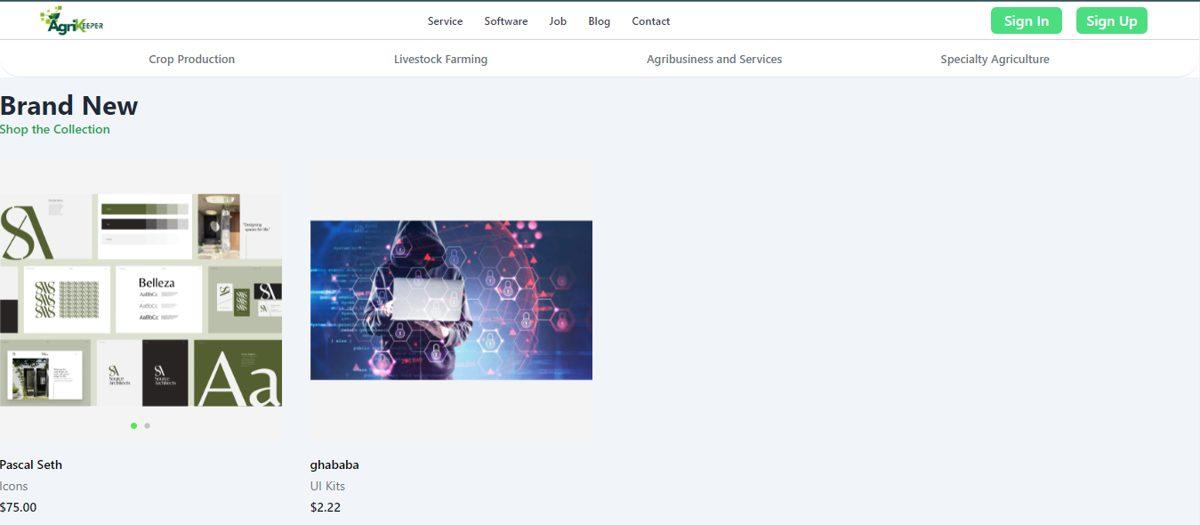1200x525 pixels.
Task: Click the Icons category label
Action: point(14,486)
